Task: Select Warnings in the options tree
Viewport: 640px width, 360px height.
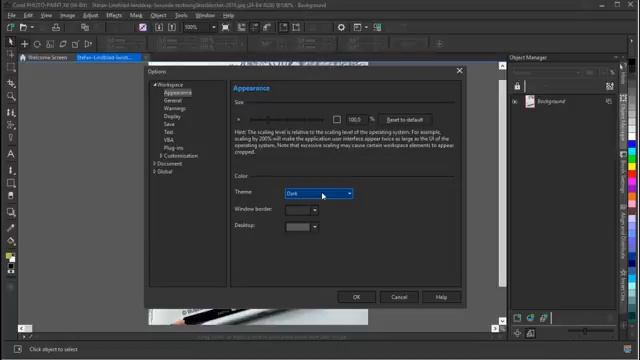Action: coord(175,109)
